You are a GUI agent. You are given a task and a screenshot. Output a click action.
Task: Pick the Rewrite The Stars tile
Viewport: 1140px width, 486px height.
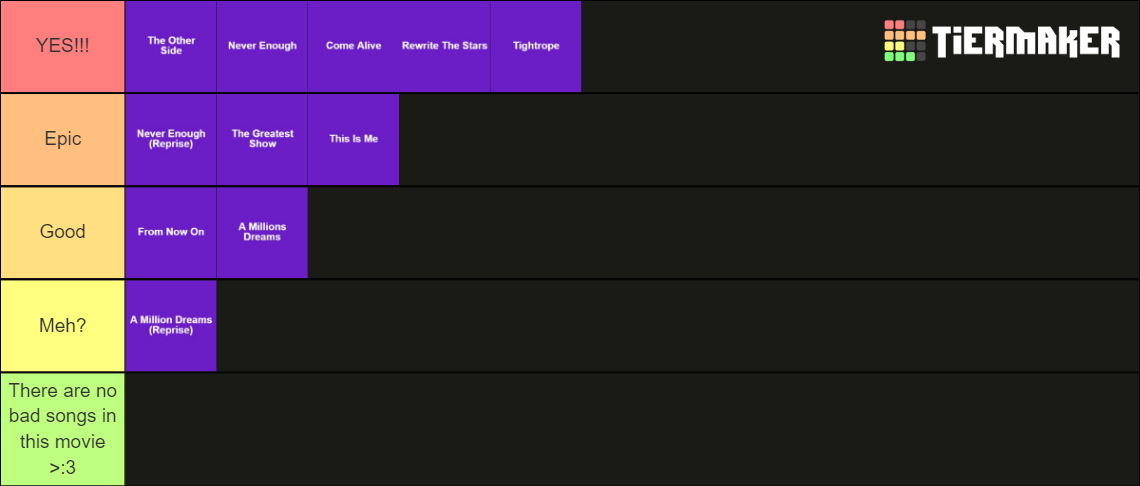pos(445,46)
